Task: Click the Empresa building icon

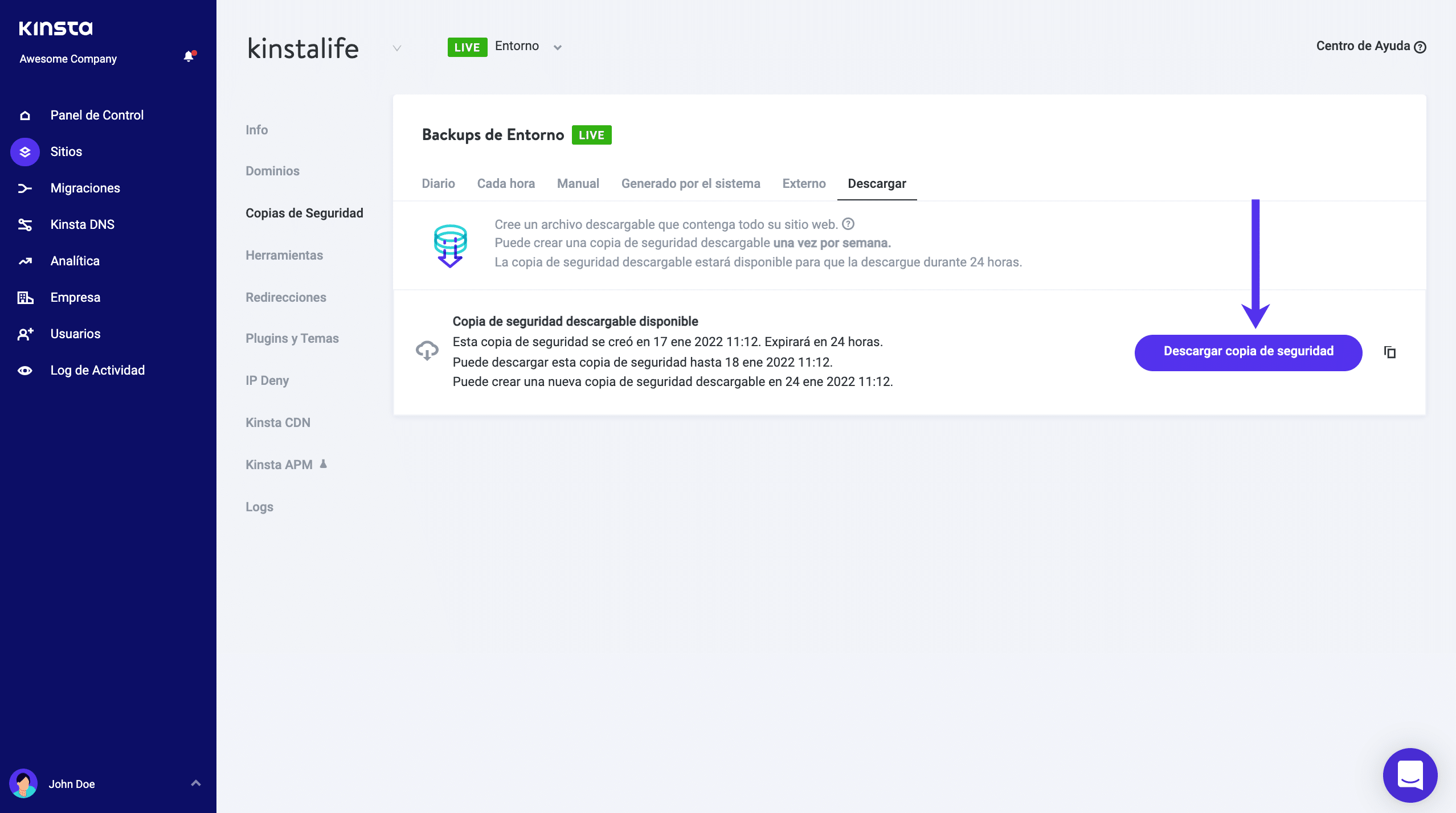Action: 25,298
